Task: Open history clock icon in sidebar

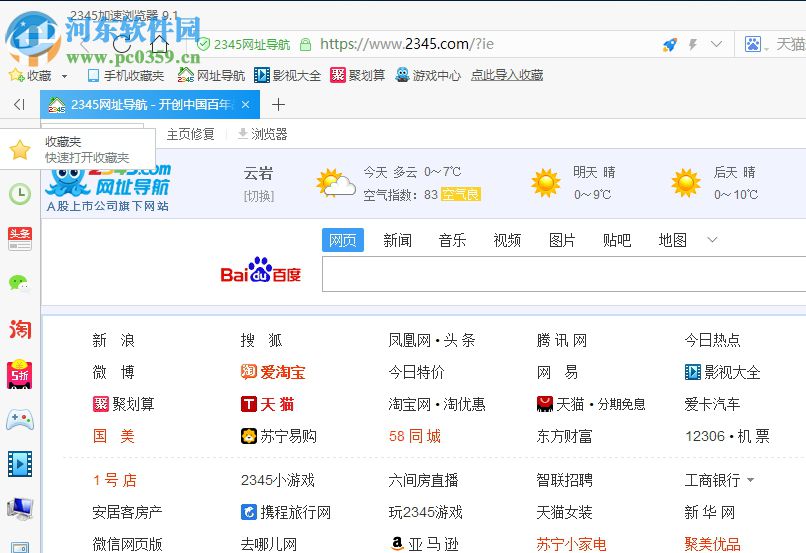Action: click(20, 194)
